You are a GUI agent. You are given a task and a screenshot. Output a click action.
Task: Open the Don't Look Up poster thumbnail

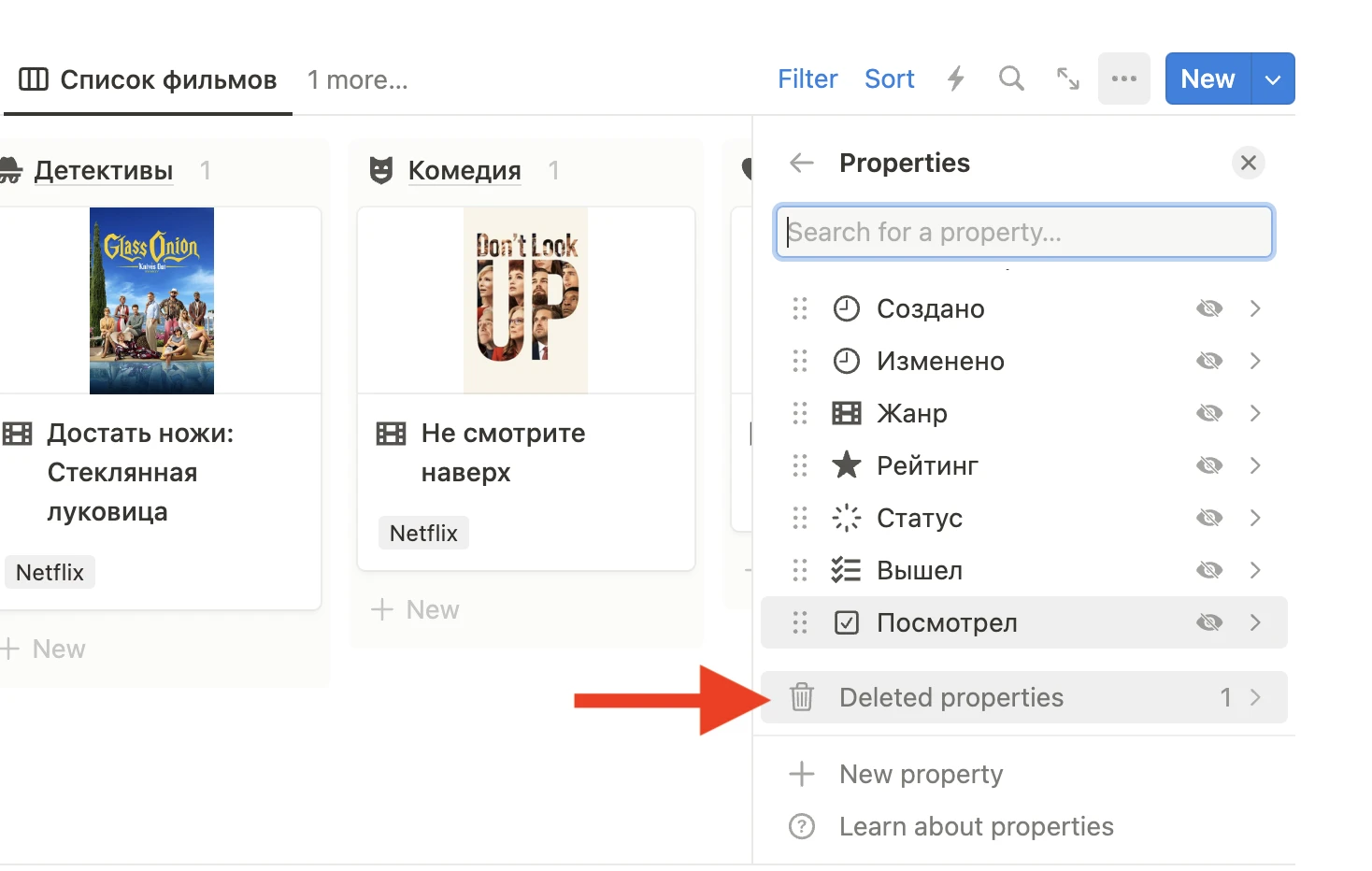click(526, 300)
